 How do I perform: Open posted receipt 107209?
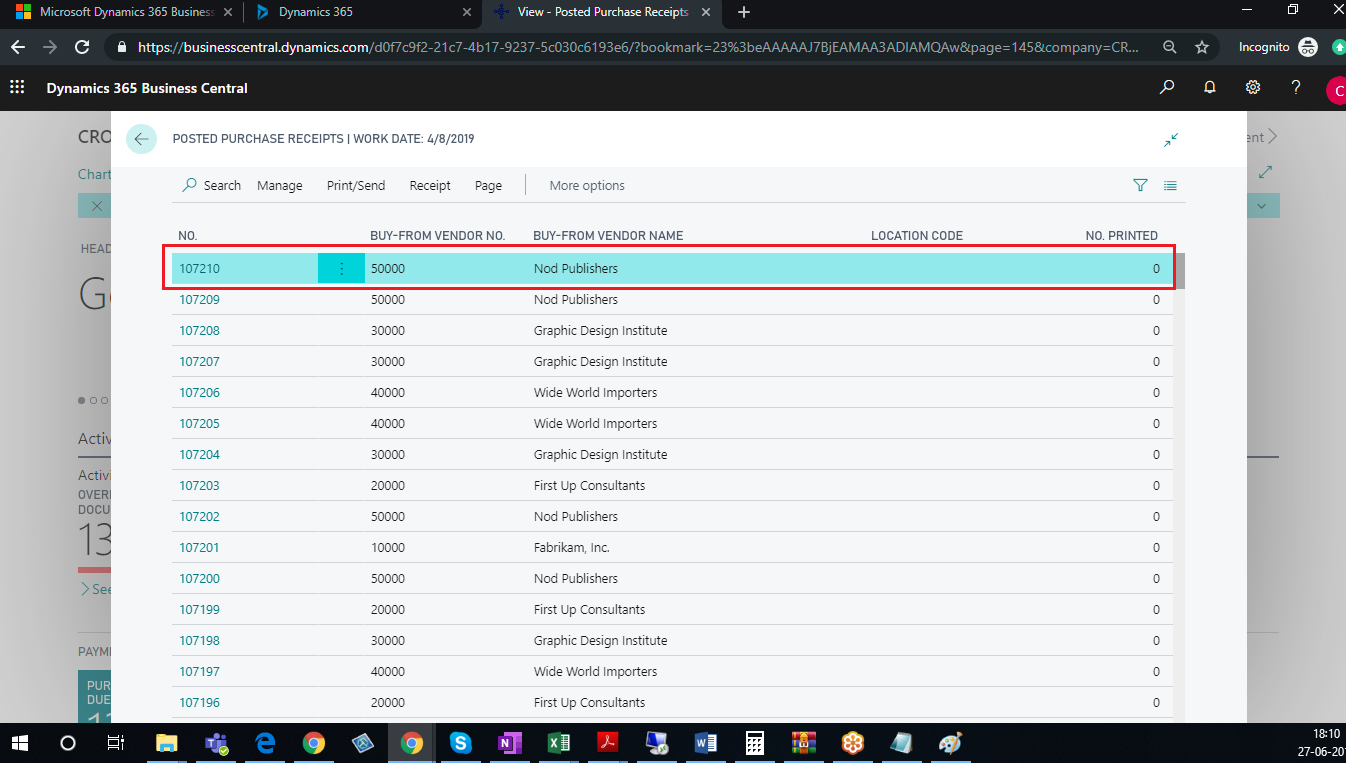(199, 300)
